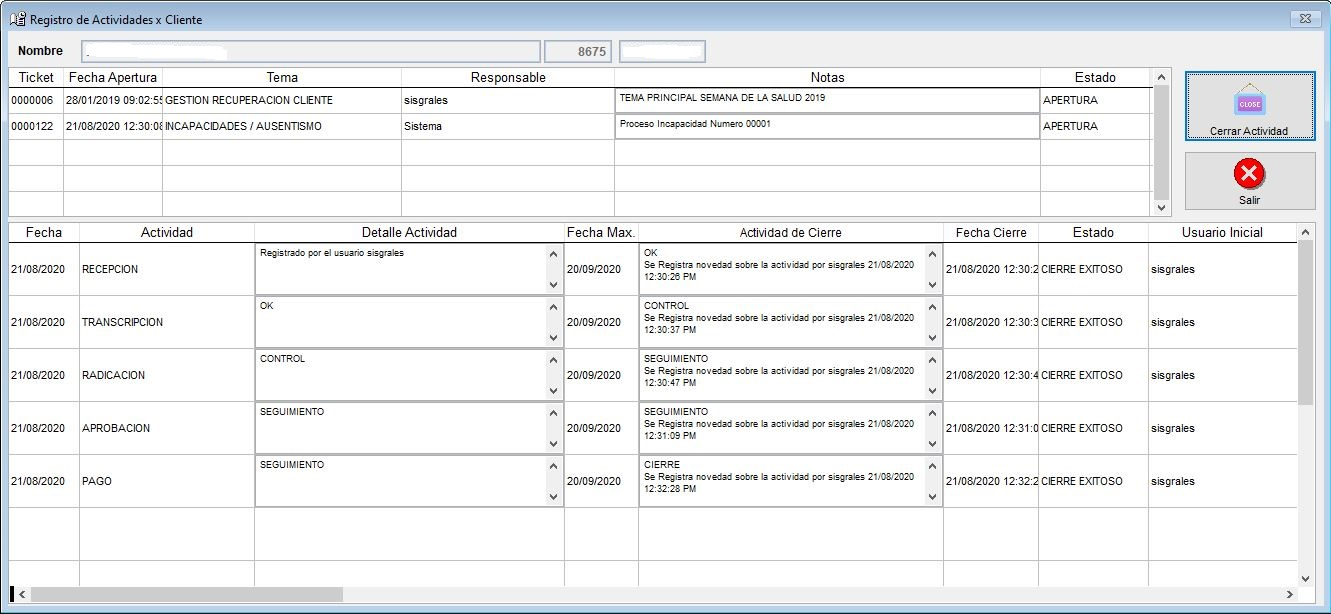
Task: Click the Actividad de Cierre column header
Action: tap(790, 232)
